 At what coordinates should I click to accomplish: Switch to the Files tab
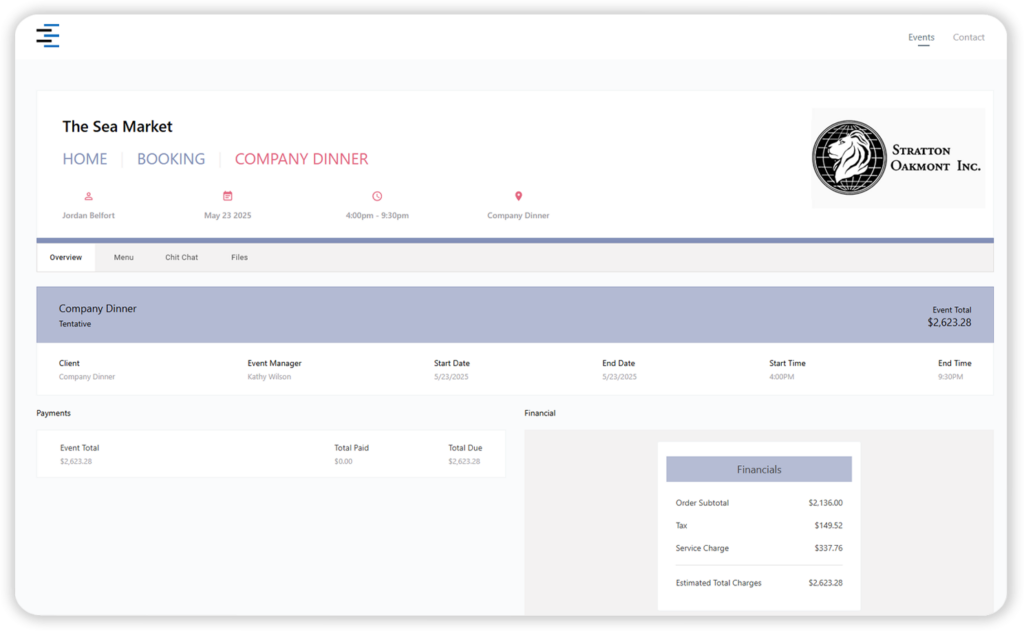(239, 257)
